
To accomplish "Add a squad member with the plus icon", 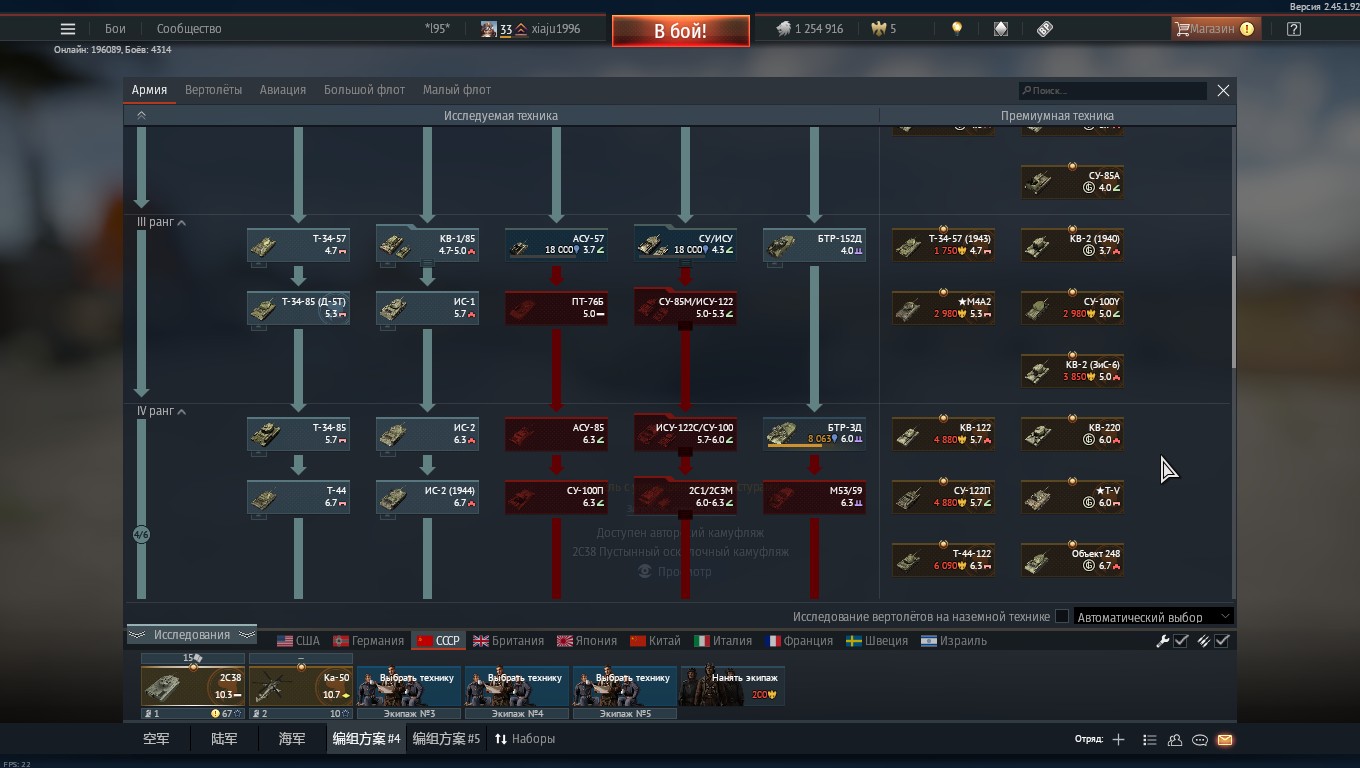I will pyautogui.click(x=1118, y=740).
